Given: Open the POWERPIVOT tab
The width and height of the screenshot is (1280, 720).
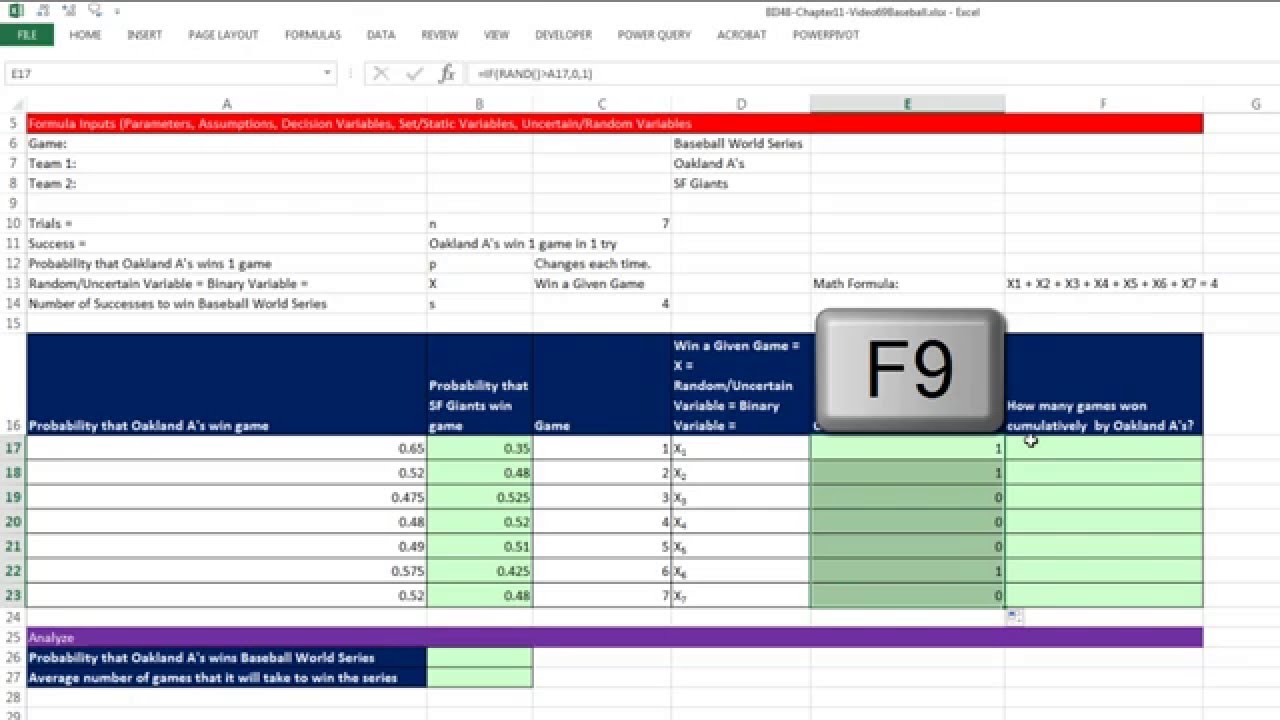Looking at the screenshot, I should [826, 35].
